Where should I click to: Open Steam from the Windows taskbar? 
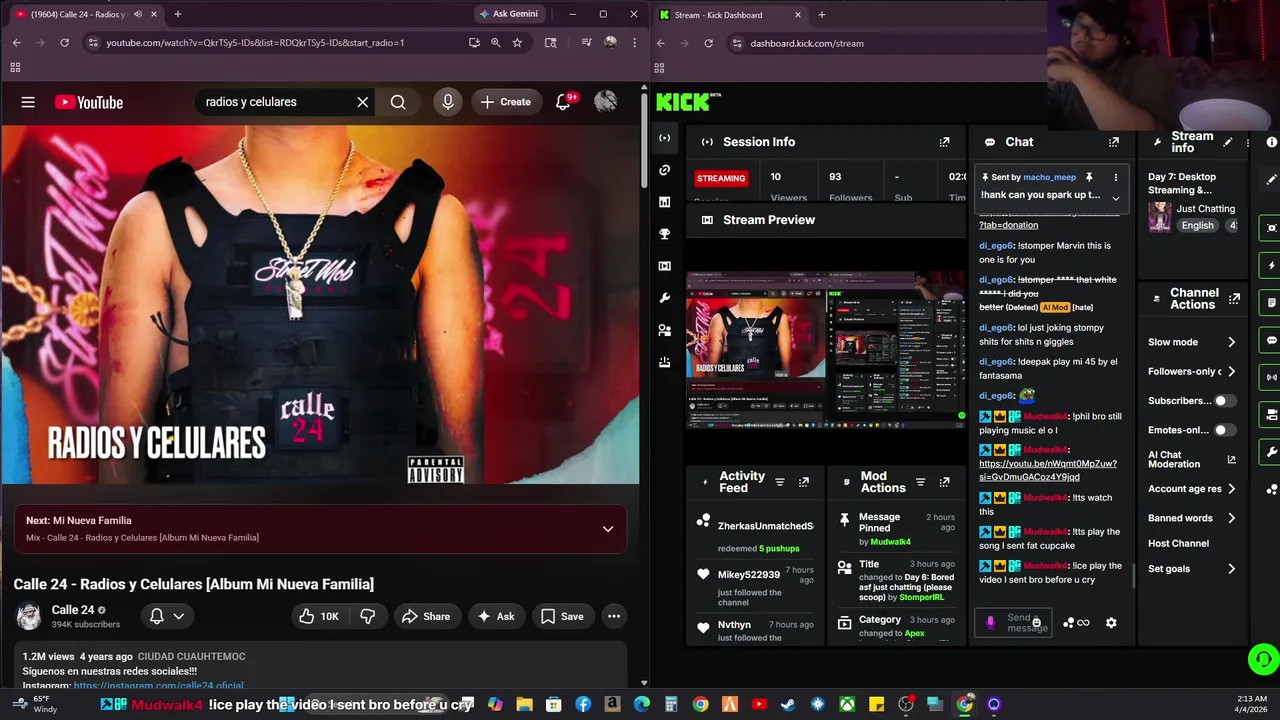click(x=788, y=704)
